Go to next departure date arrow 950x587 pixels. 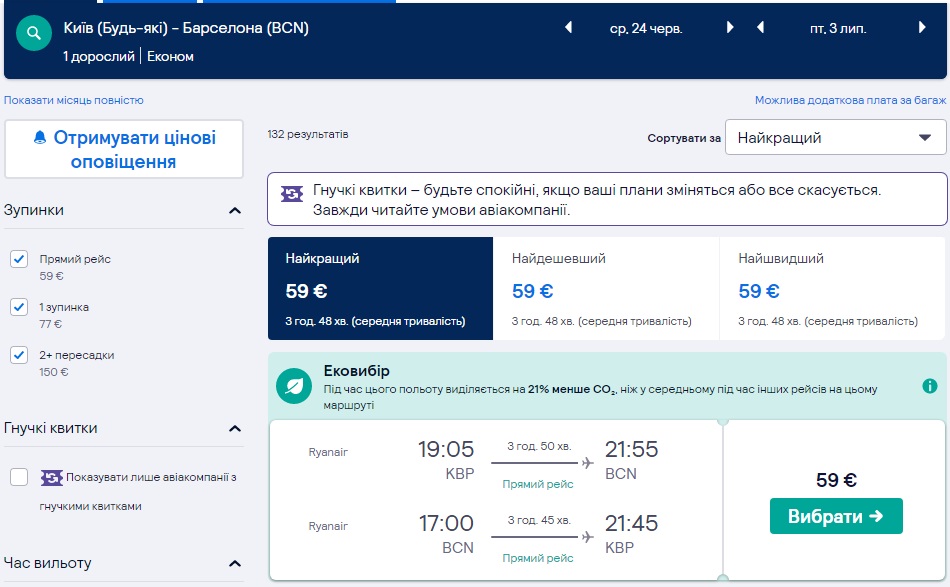(x=730, y=28)
